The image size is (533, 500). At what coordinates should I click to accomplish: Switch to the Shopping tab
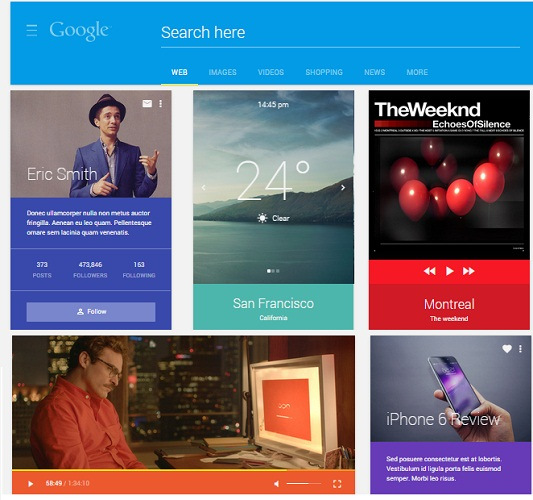point(324,72)
